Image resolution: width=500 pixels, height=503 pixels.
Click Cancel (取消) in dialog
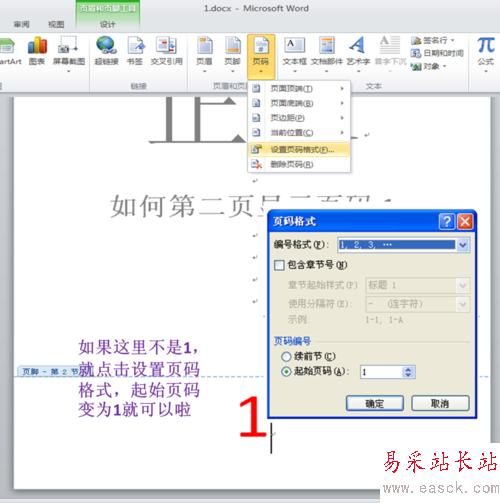click(x=440, y=404)
